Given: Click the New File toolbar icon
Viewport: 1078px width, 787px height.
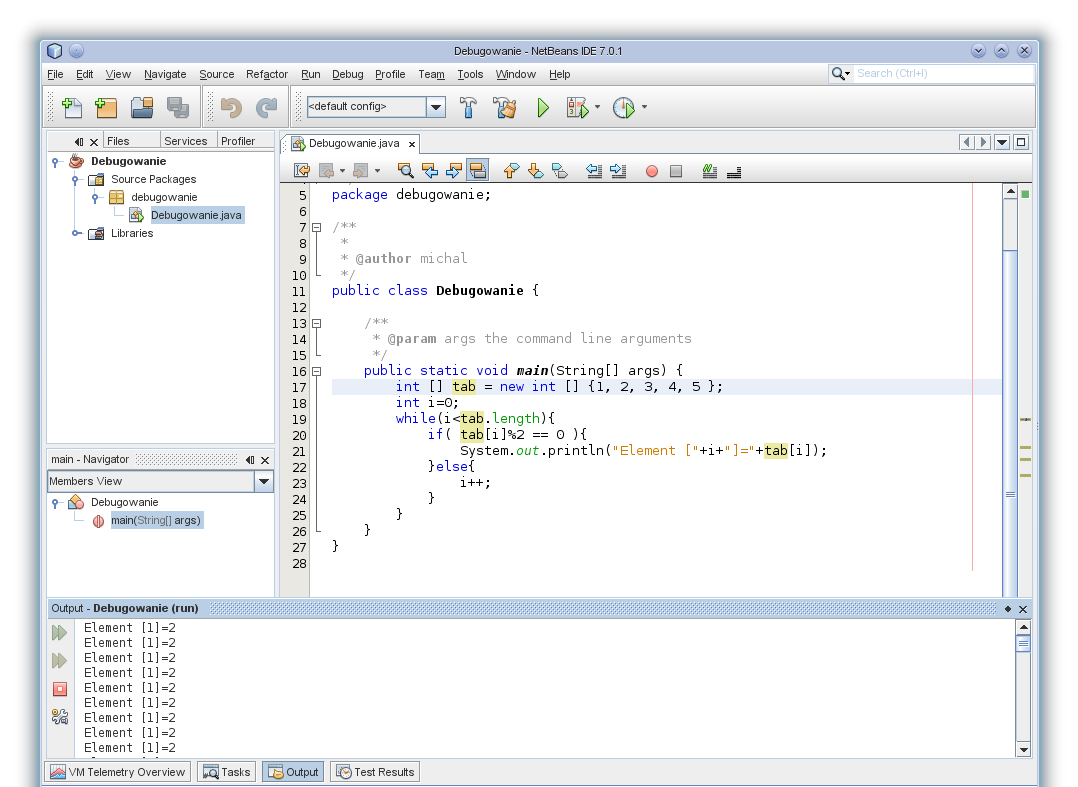Looking at the screenshot, I should click(x=71, y=108).
